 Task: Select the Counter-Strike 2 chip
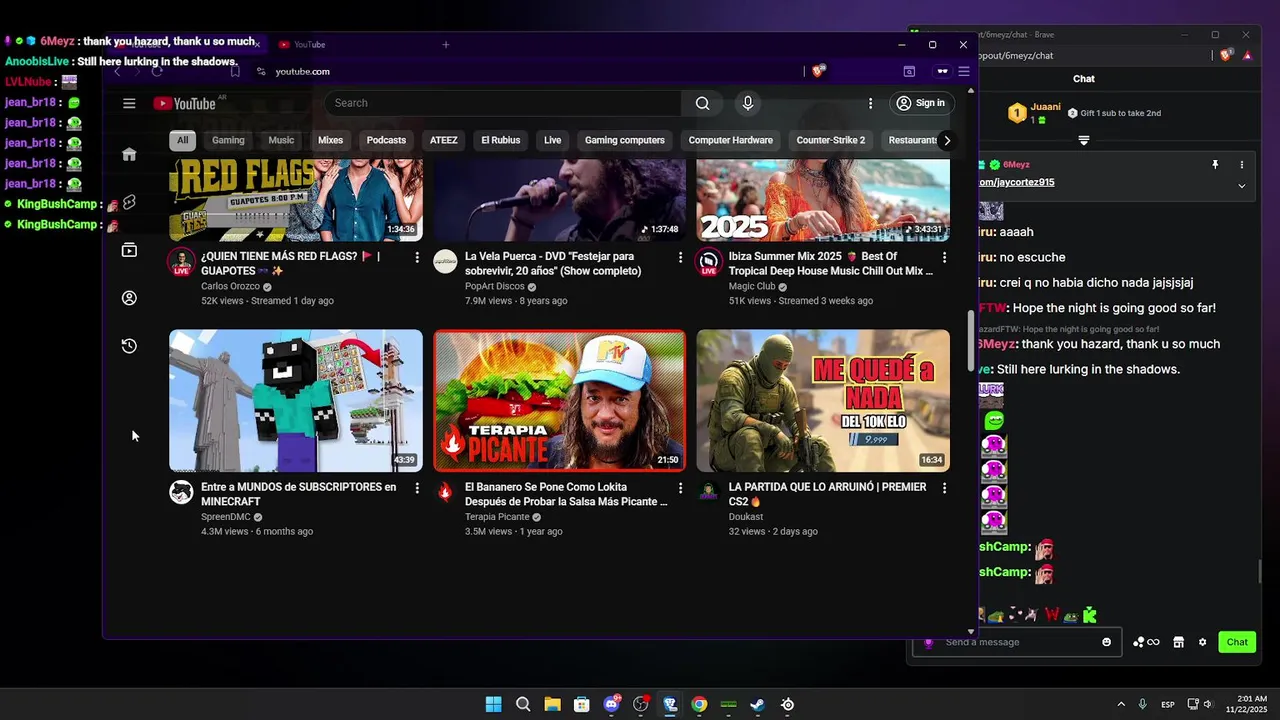point(830,140)
